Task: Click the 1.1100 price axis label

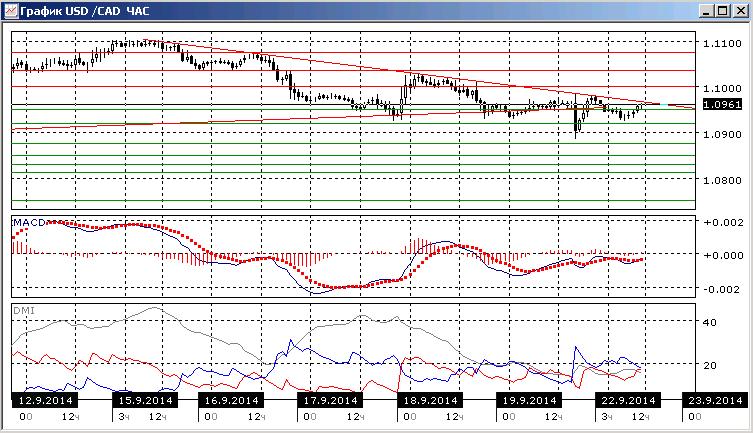Action: (x=722, y=44)
